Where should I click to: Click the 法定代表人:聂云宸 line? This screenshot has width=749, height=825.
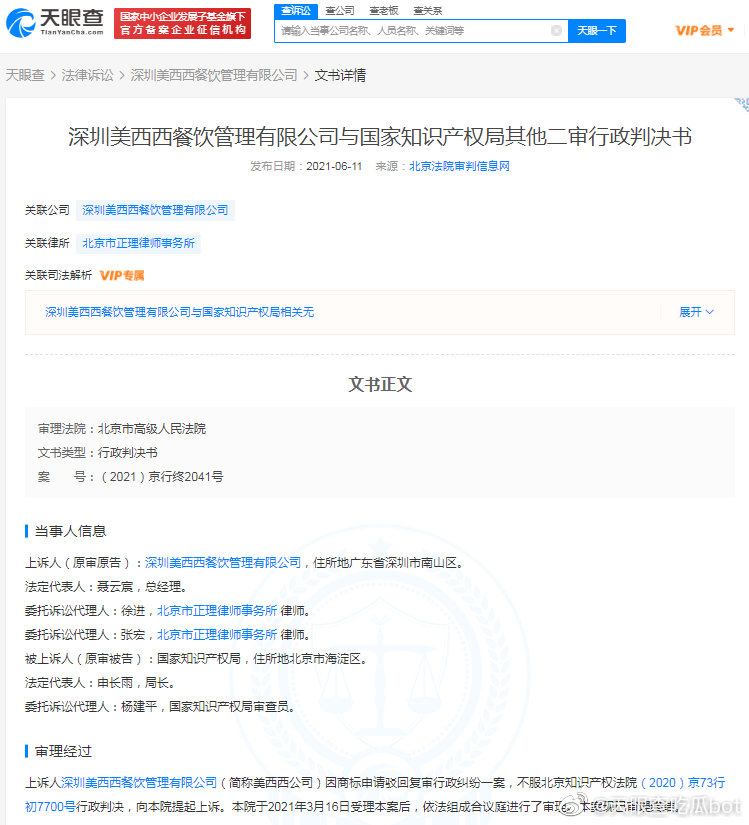pyautogui.click(x=106, y=587)
